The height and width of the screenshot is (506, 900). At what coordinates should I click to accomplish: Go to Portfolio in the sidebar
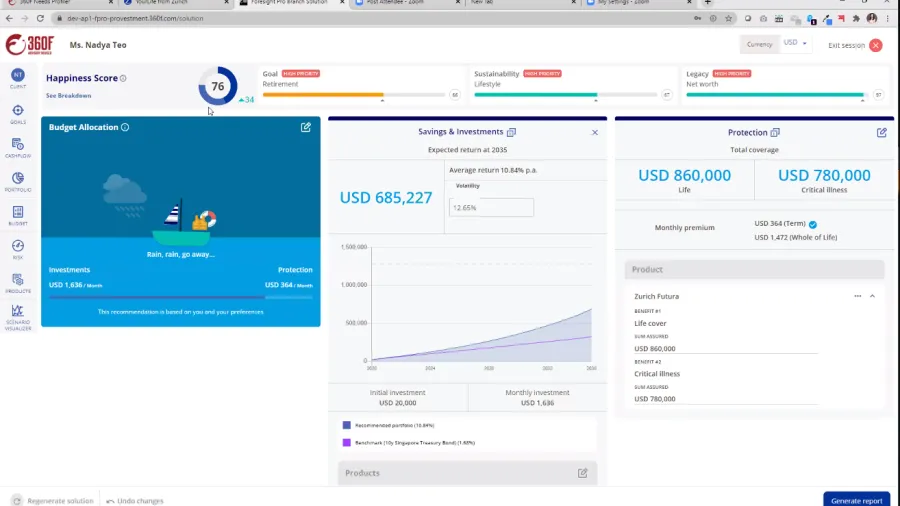point(18,180)
